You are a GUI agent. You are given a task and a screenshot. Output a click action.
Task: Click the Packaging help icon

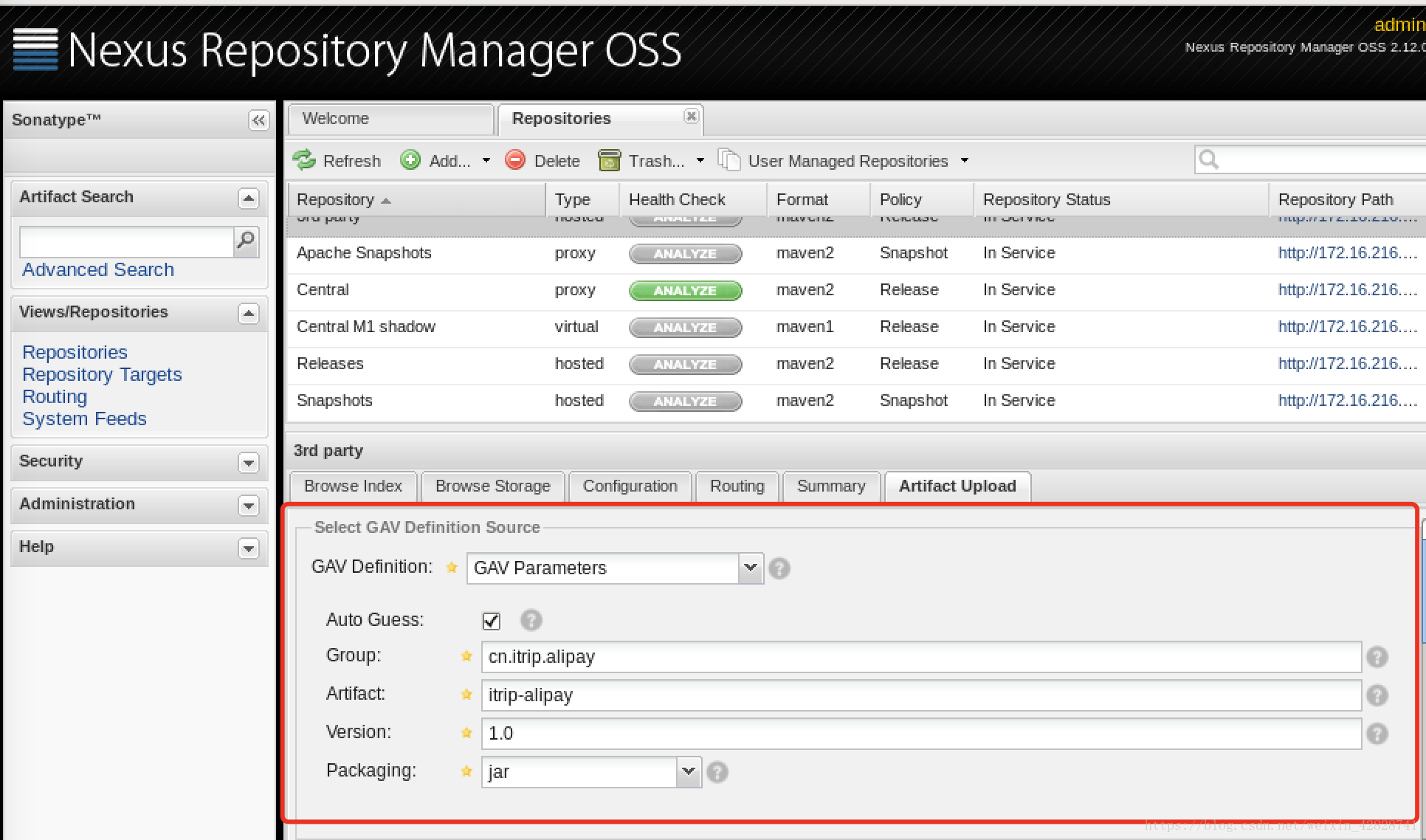coord(717,772)
